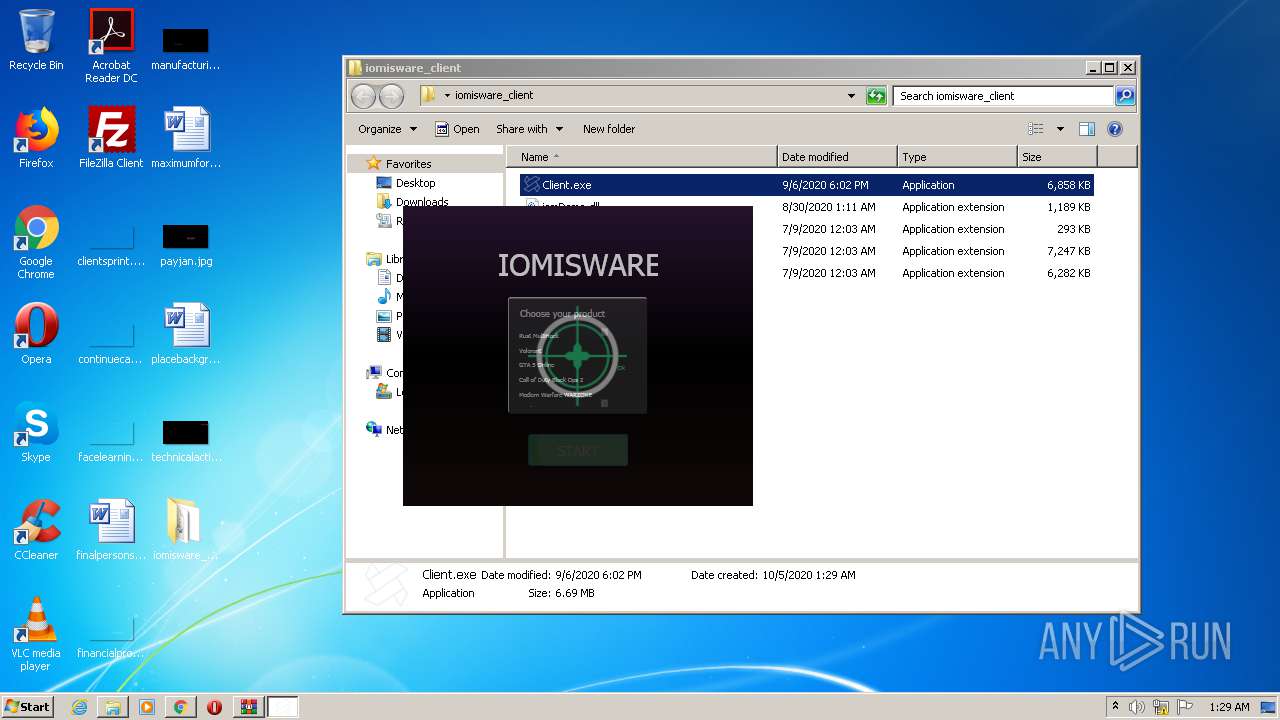This screenshot has height=720, width=1280.
Task: Open Skype desktop shortcut
Action: (x=36, y=432)
